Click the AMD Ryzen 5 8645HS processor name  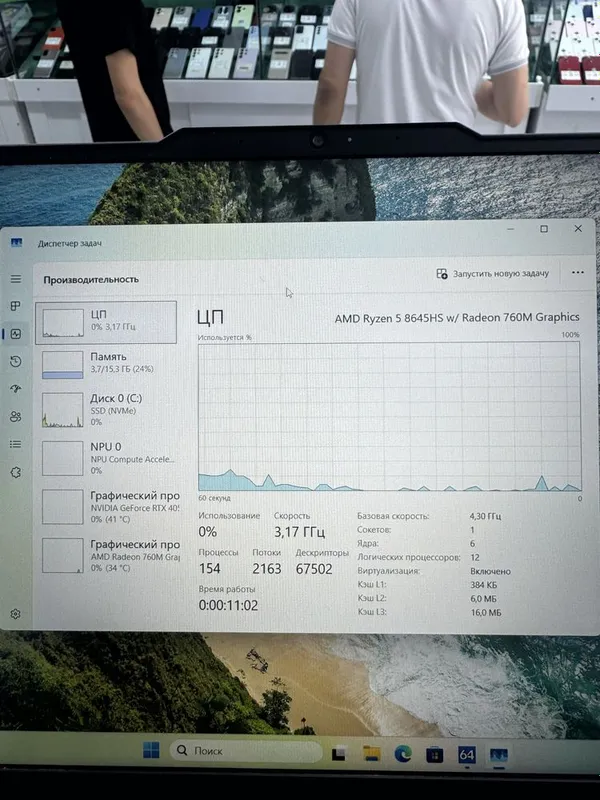click(x=457, y=318)
